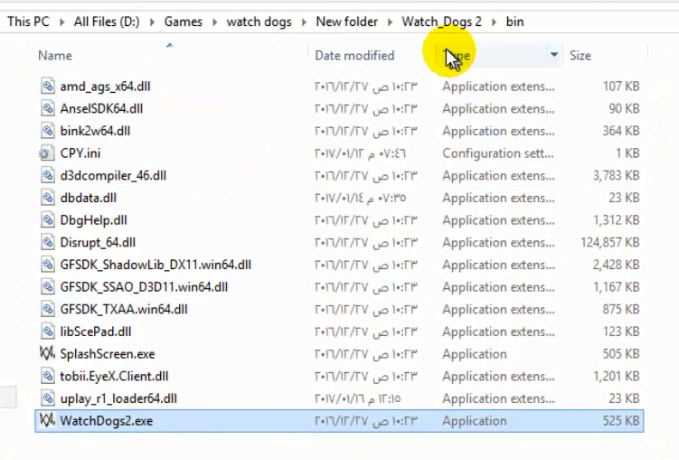Screen dimensions: 679x460
Task: Select the d3dcompiler_46.dll file icon
Action: click(48, 175)
